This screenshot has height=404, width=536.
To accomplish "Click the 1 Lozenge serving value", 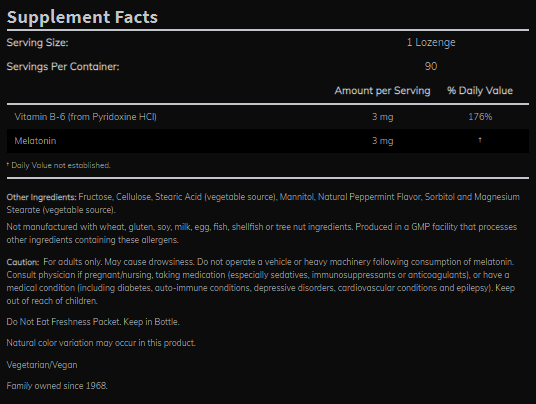I will tap(431, 42).
